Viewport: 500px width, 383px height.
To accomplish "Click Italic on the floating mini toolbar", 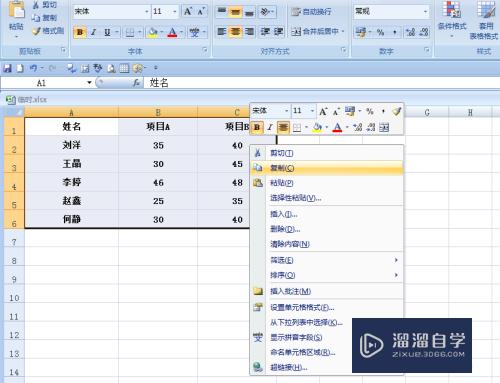I will click(x=270, y=127).
